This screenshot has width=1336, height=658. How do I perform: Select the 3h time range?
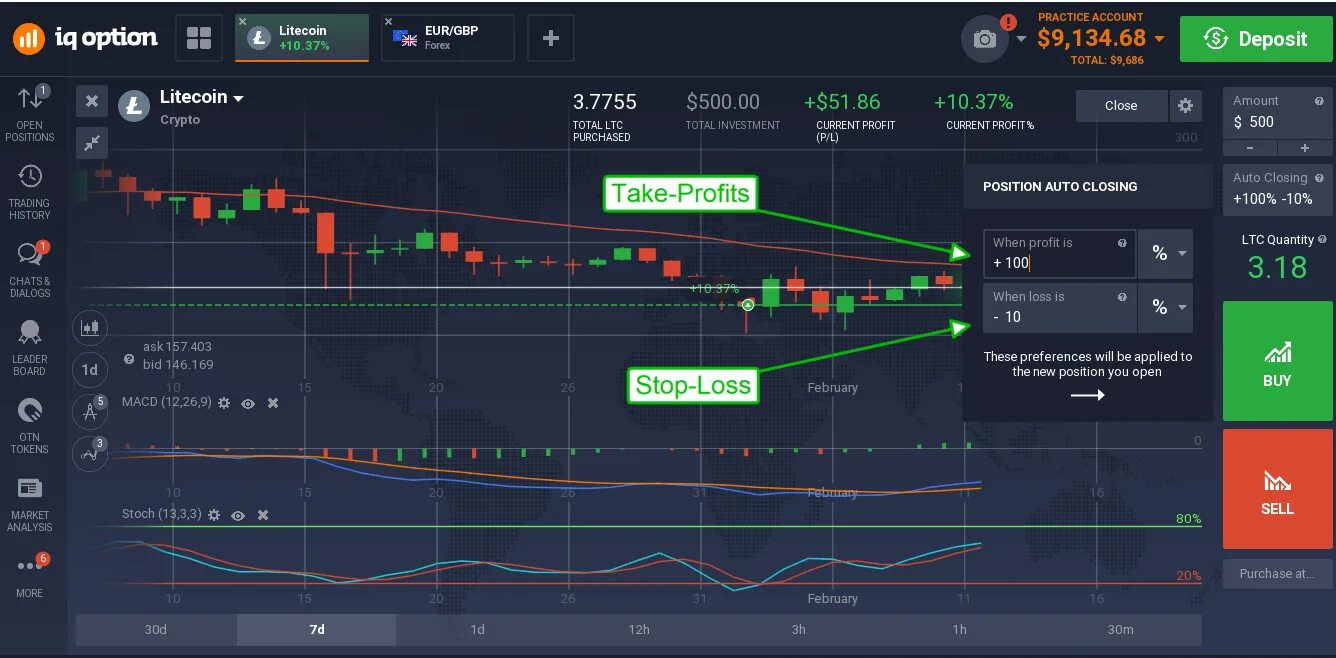(x=799, y=629)
